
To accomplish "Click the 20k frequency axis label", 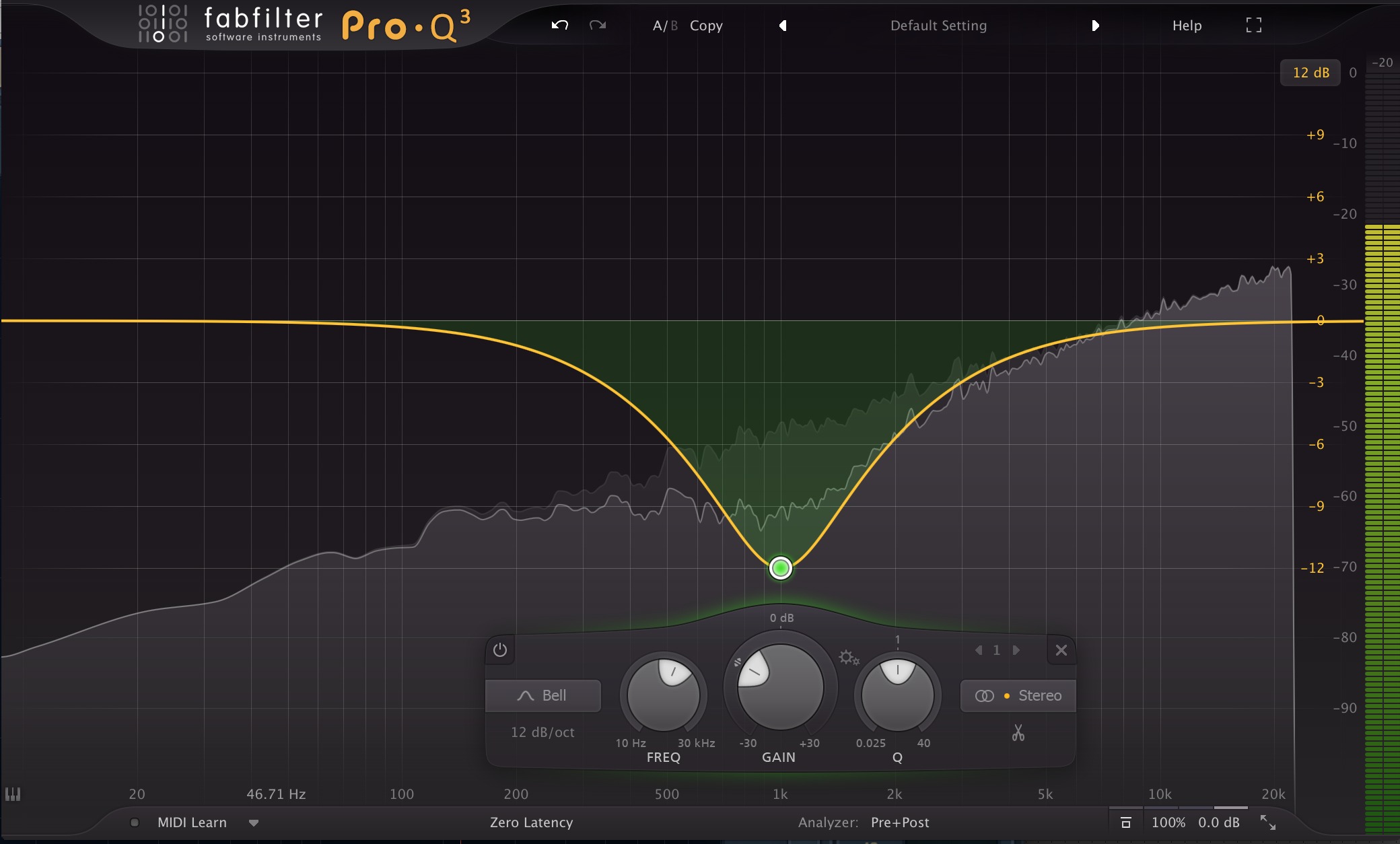I will pos(1273,794).
